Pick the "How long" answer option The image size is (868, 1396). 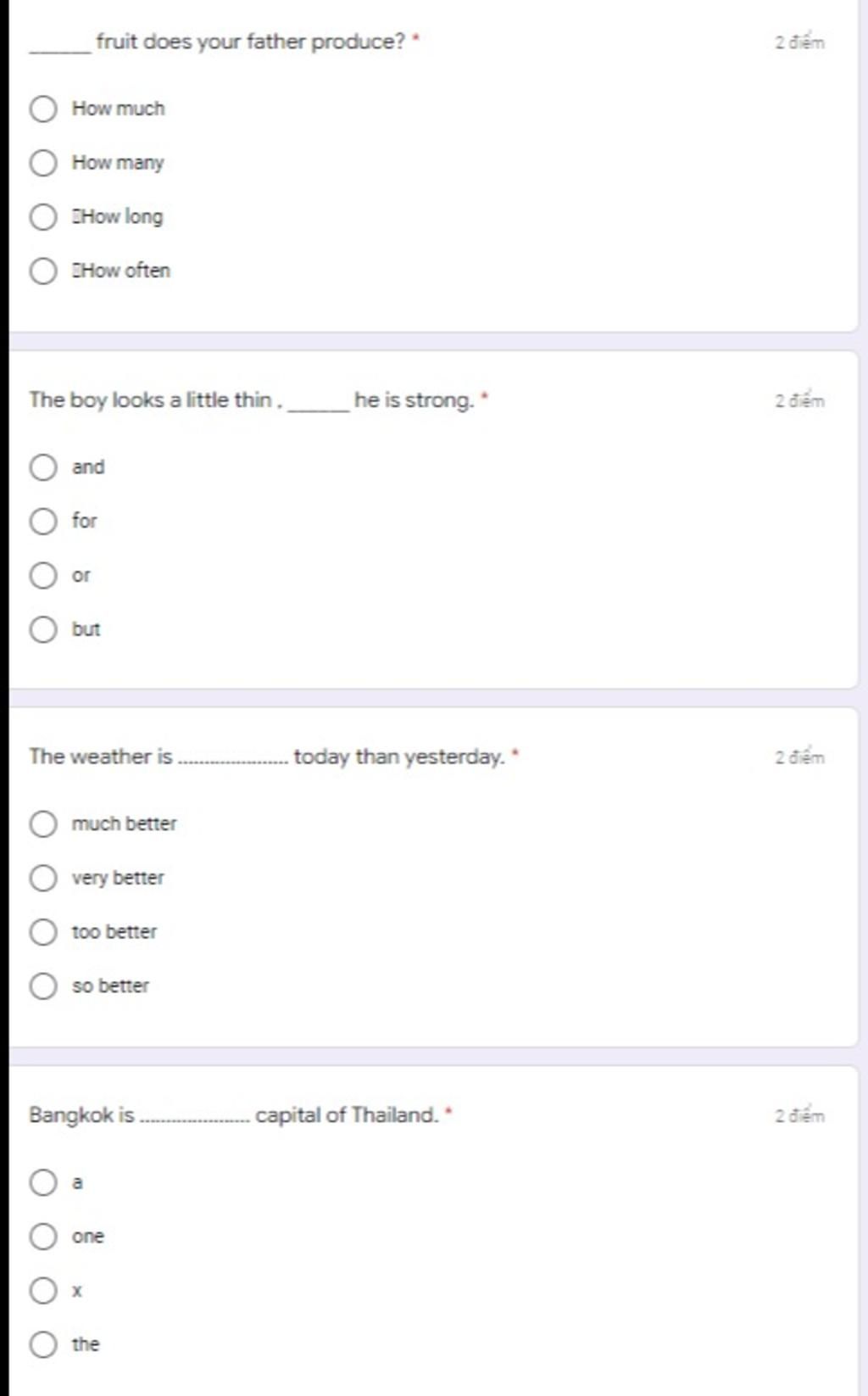43,216
